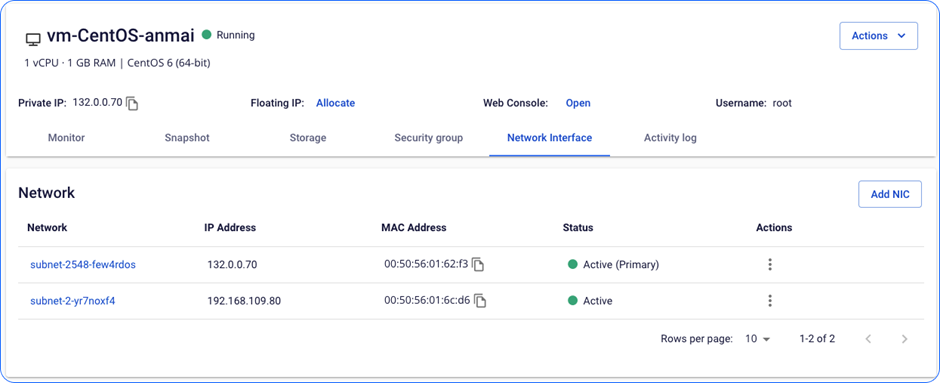Viewport: 940px width, 383px height.
Task: Click the IP Address column header
Action: click(230, 228)
